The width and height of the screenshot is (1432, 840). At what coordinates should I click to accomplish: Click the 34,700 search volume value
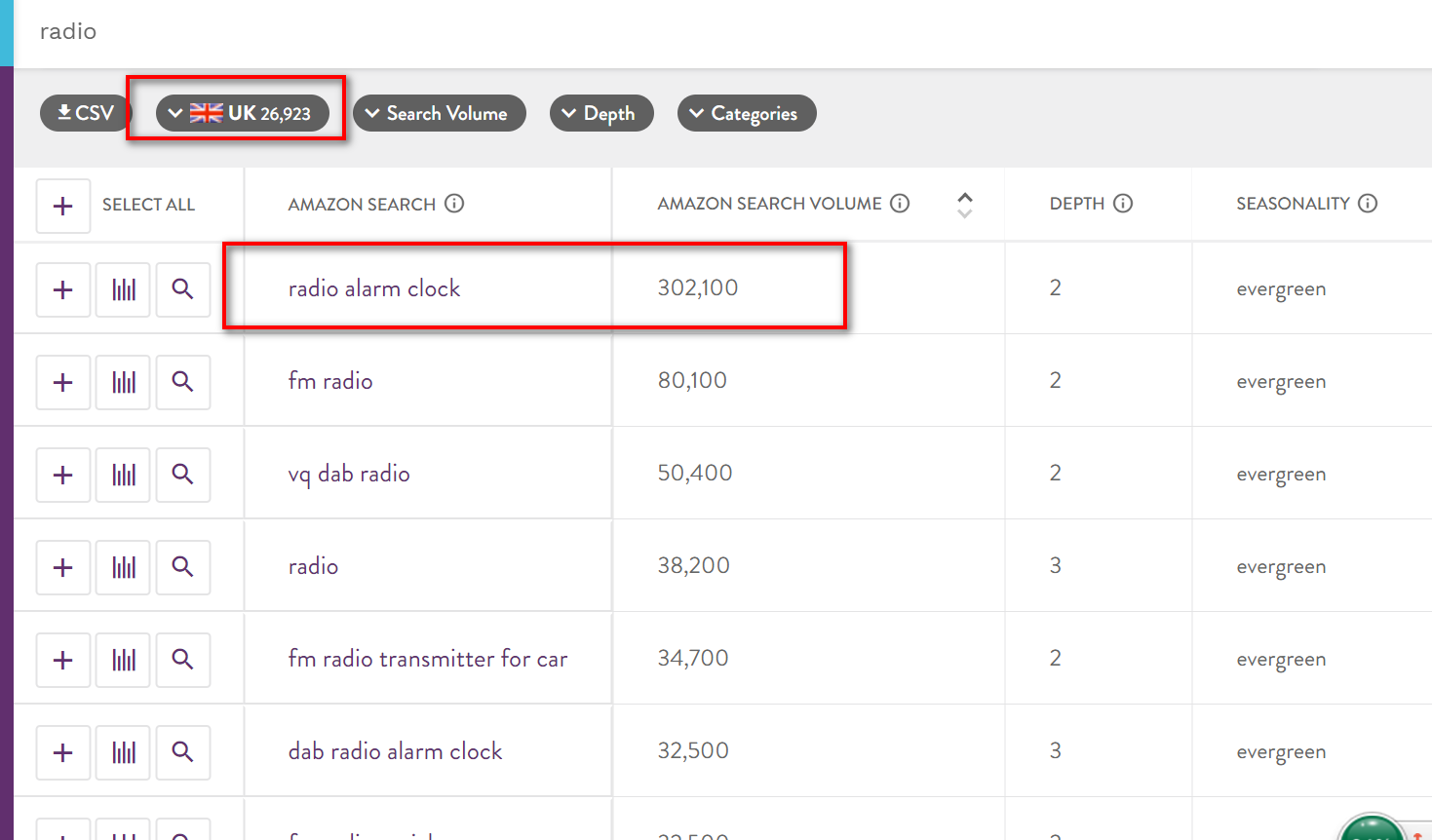(x=693, y=658)
